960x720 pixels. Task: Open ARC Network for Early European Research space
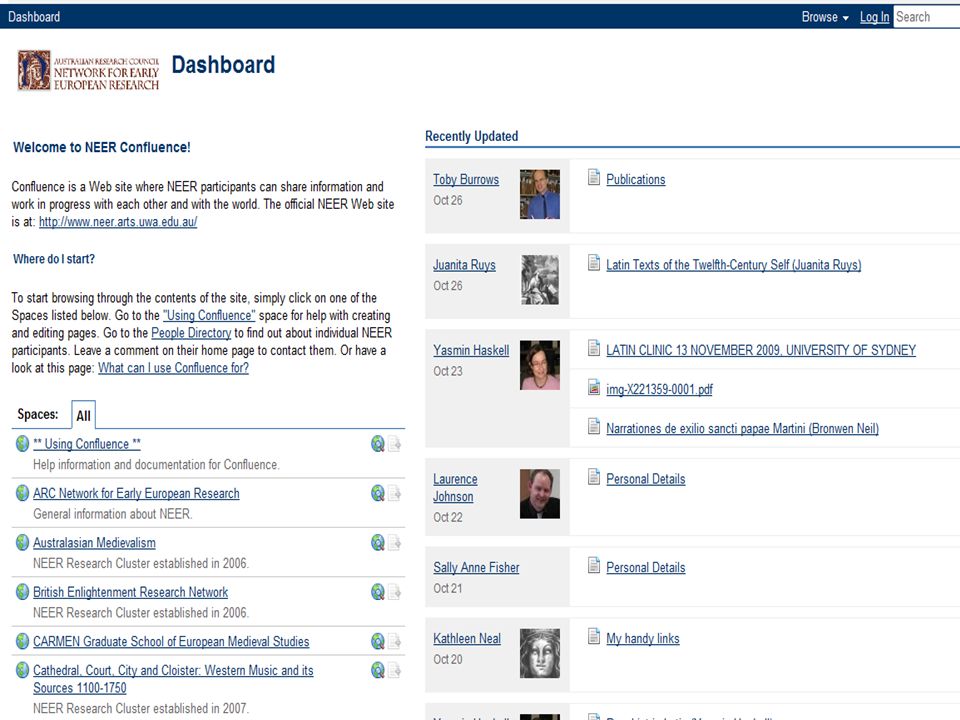point(136,493)
